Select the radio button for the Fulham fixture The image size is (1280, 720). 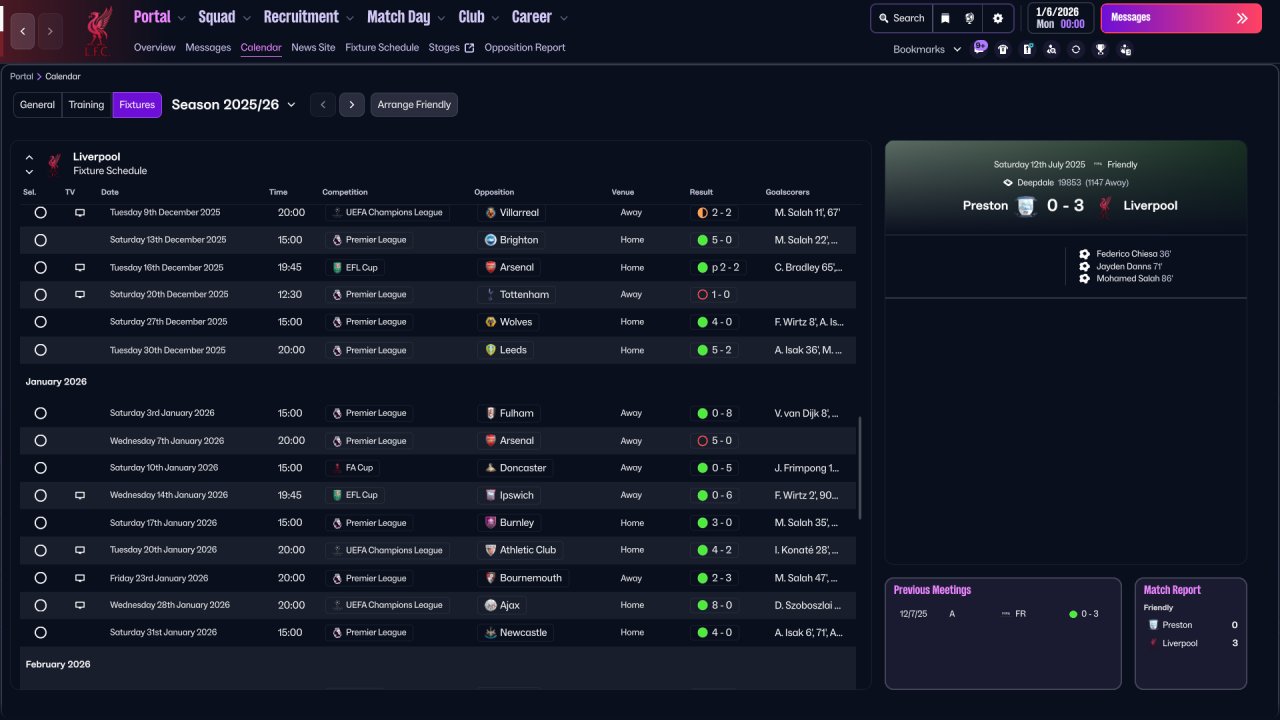tap(40, 413)
